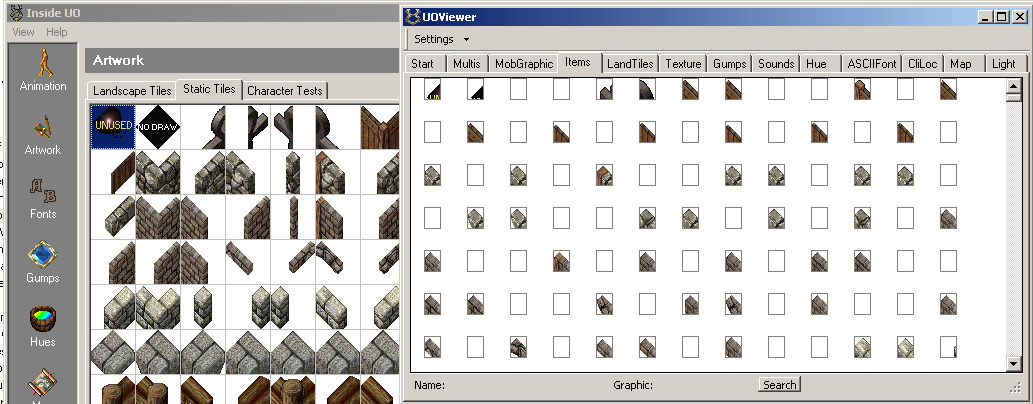Image resolution: width=1033 pixels, height=404 pixels.
Task: Select second item thumbnail in UOViewer top row
Action: pos(475,90)
